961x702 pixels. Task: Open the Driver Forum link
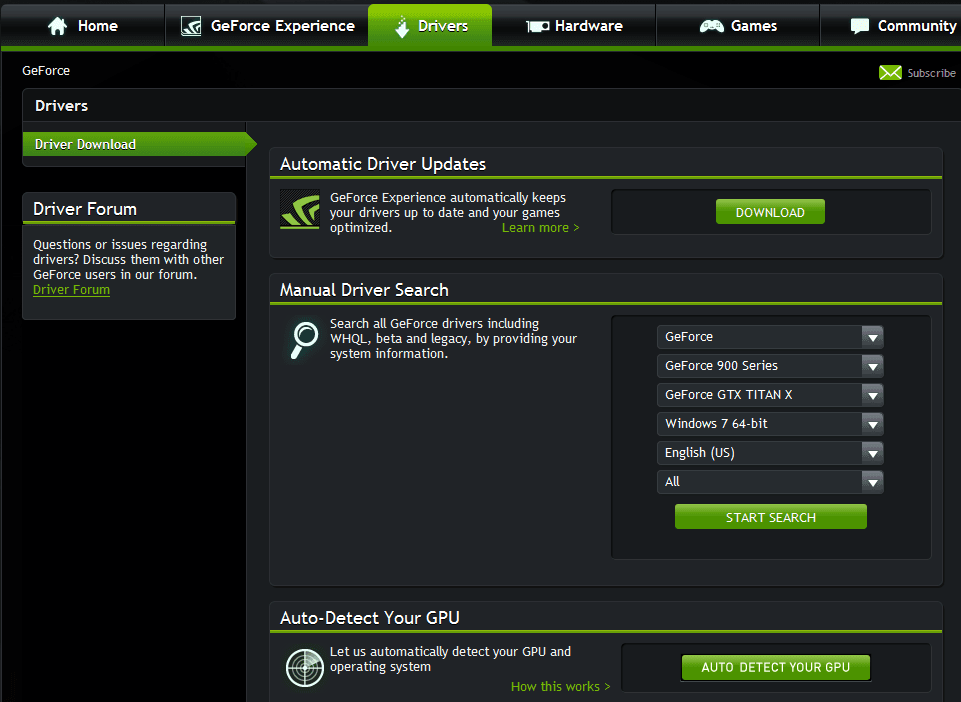tap(71, 289)
